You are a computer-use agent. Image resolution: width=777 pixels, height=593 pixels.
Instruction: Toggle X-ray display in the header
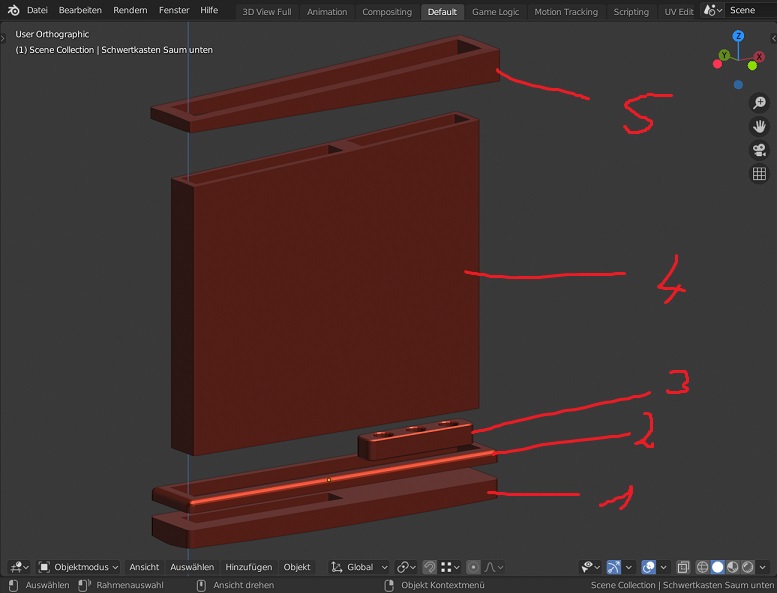(683, 567)
